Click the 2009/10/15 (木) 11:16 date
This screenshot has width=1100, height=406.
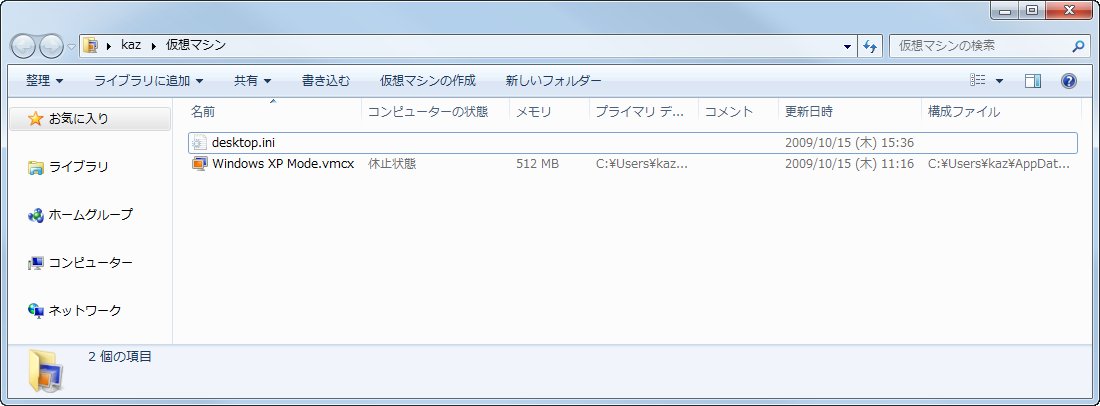[849, 164]
